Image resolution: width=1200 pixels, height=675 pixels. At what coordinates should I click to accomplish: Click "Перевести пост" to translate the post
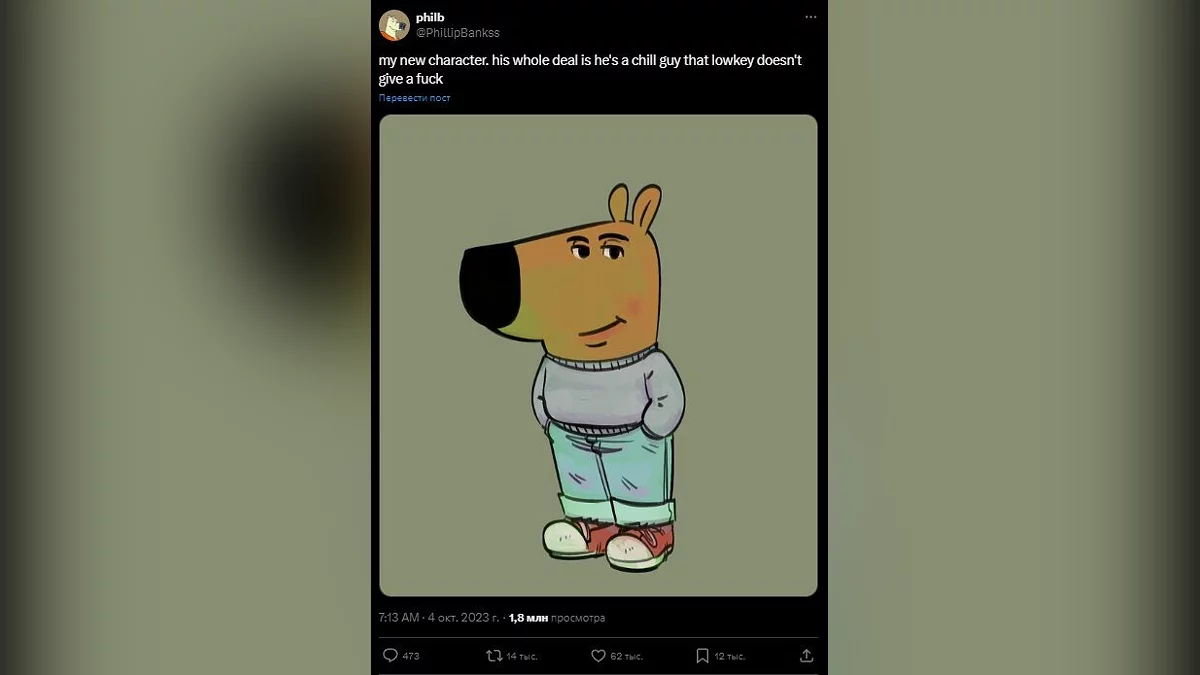(x=414, y=98)
